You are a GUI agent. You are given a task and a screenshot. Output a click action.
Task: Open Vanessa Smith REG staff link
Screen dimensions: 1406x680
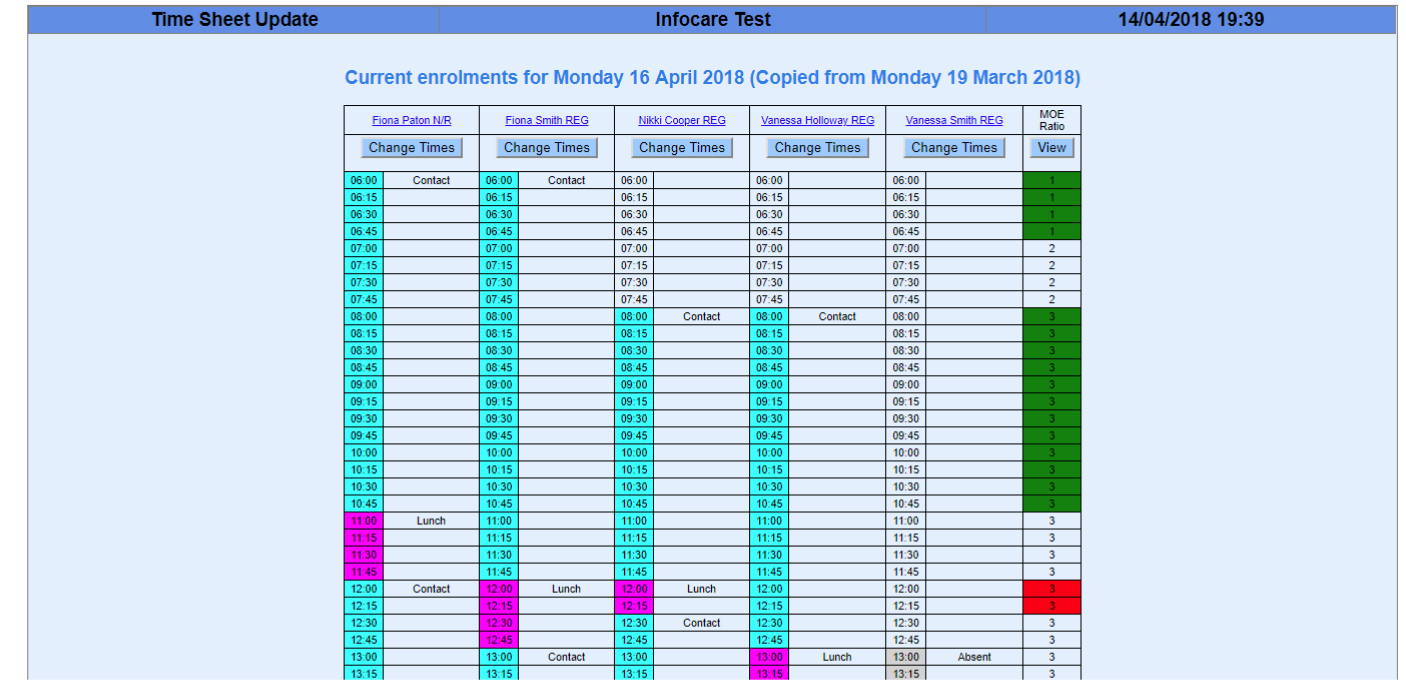(954, 120)
